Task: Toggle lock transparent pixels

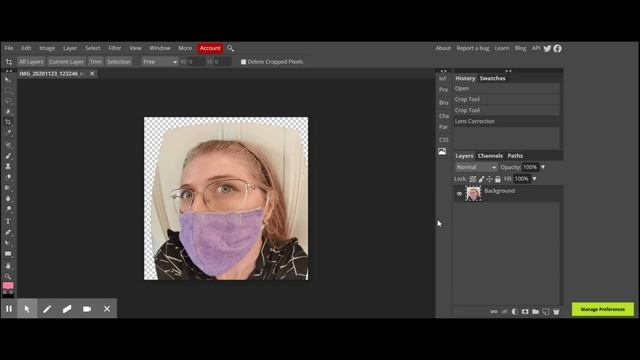Action: [x=473, y=179]
